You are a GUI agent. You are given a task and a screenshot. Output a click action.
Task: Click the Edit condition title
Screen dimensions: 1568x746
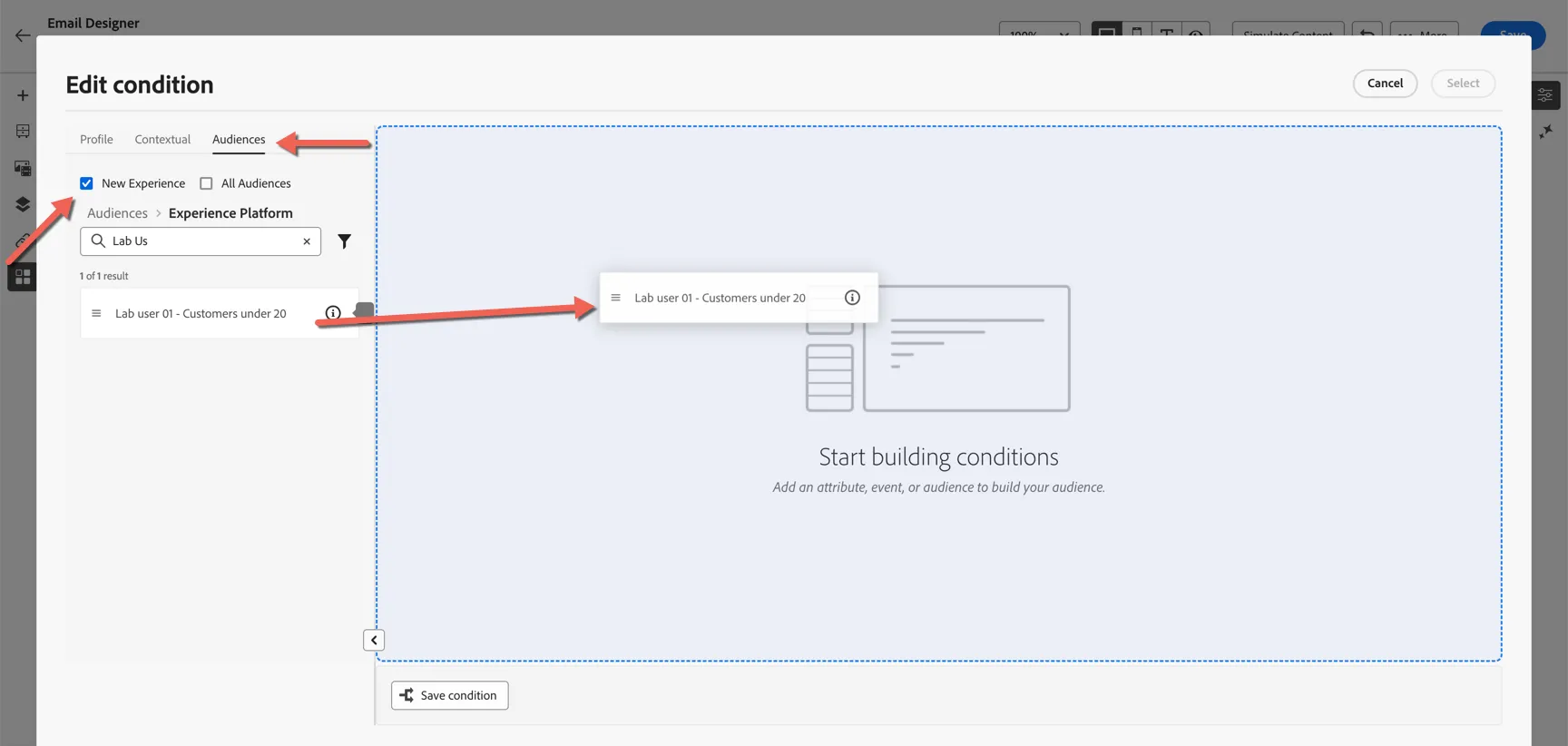(140, 84)
